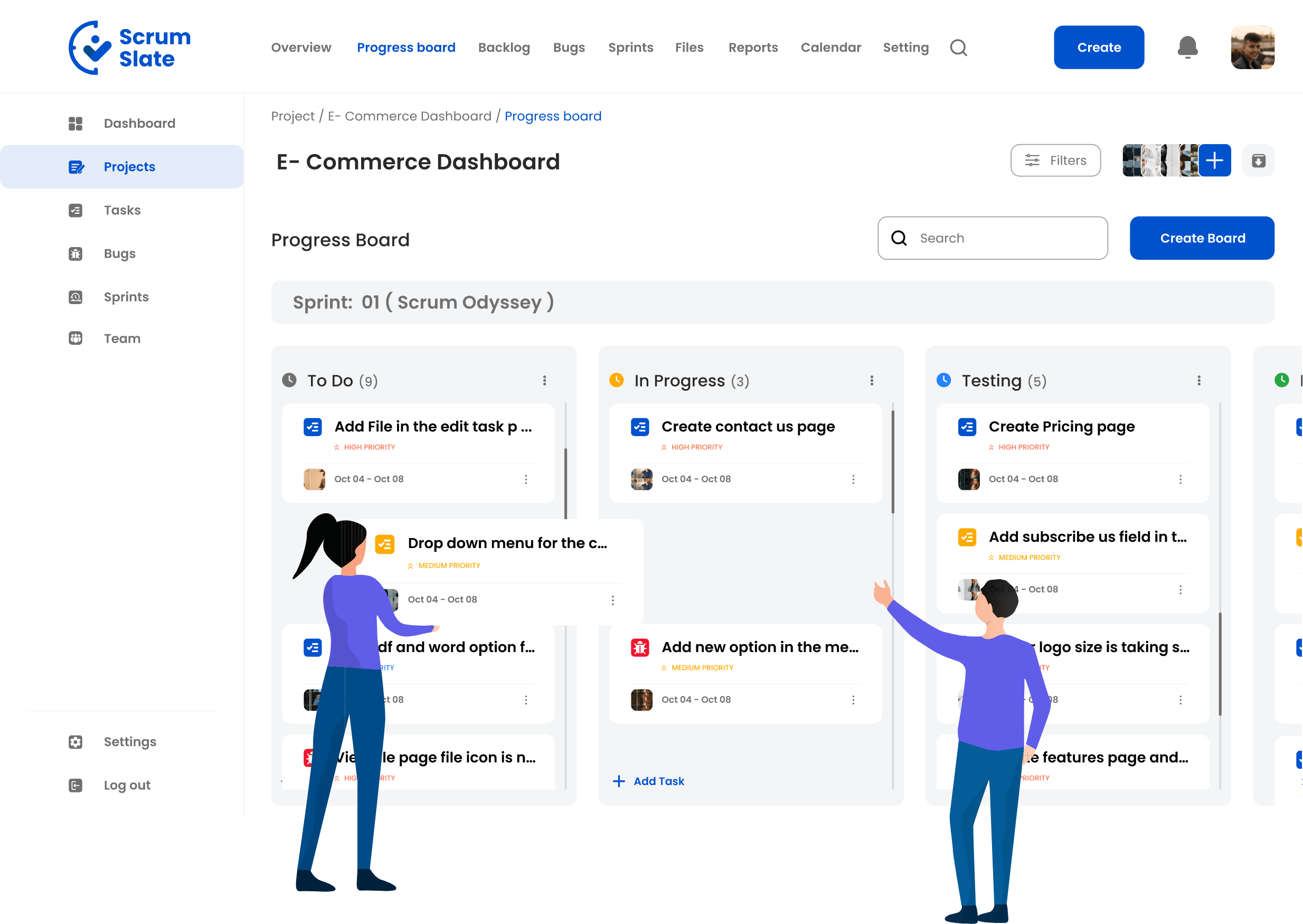Open the Testing column three-dot menu
Viewport: 1303px width, 924px height.
(1199, 381)
